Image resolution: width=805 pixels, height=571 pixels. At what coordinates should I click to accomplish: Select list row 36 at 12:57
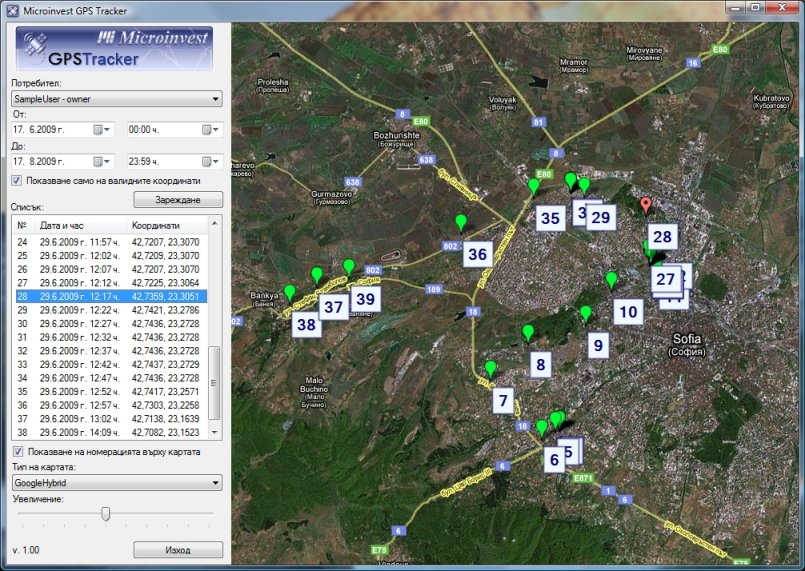click(x=110, y=405)
